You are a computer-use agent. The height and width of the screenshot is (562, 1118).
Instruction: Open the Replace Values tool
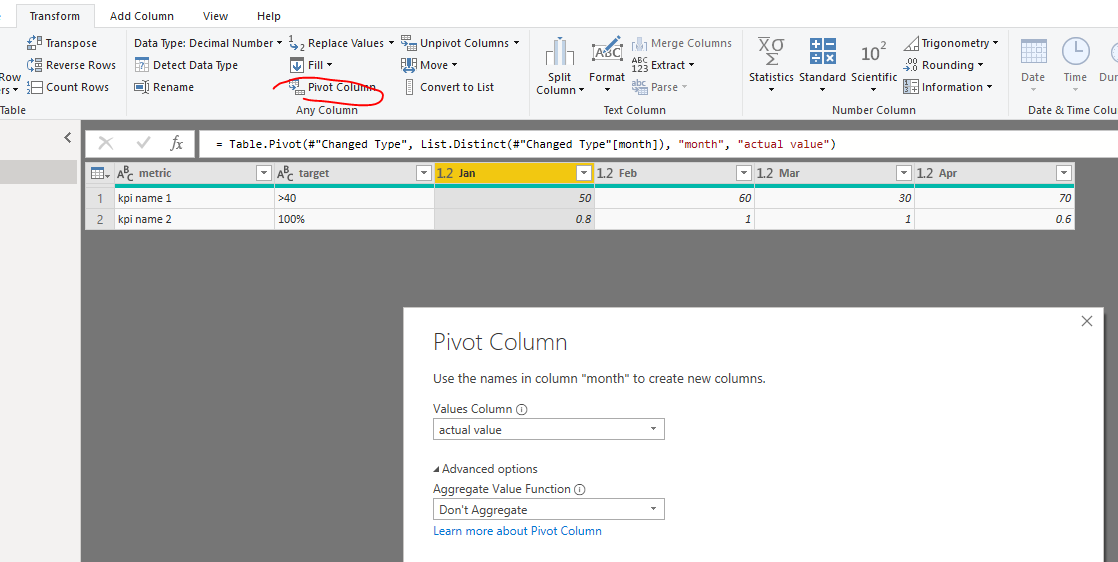click(x=341, y=43)
